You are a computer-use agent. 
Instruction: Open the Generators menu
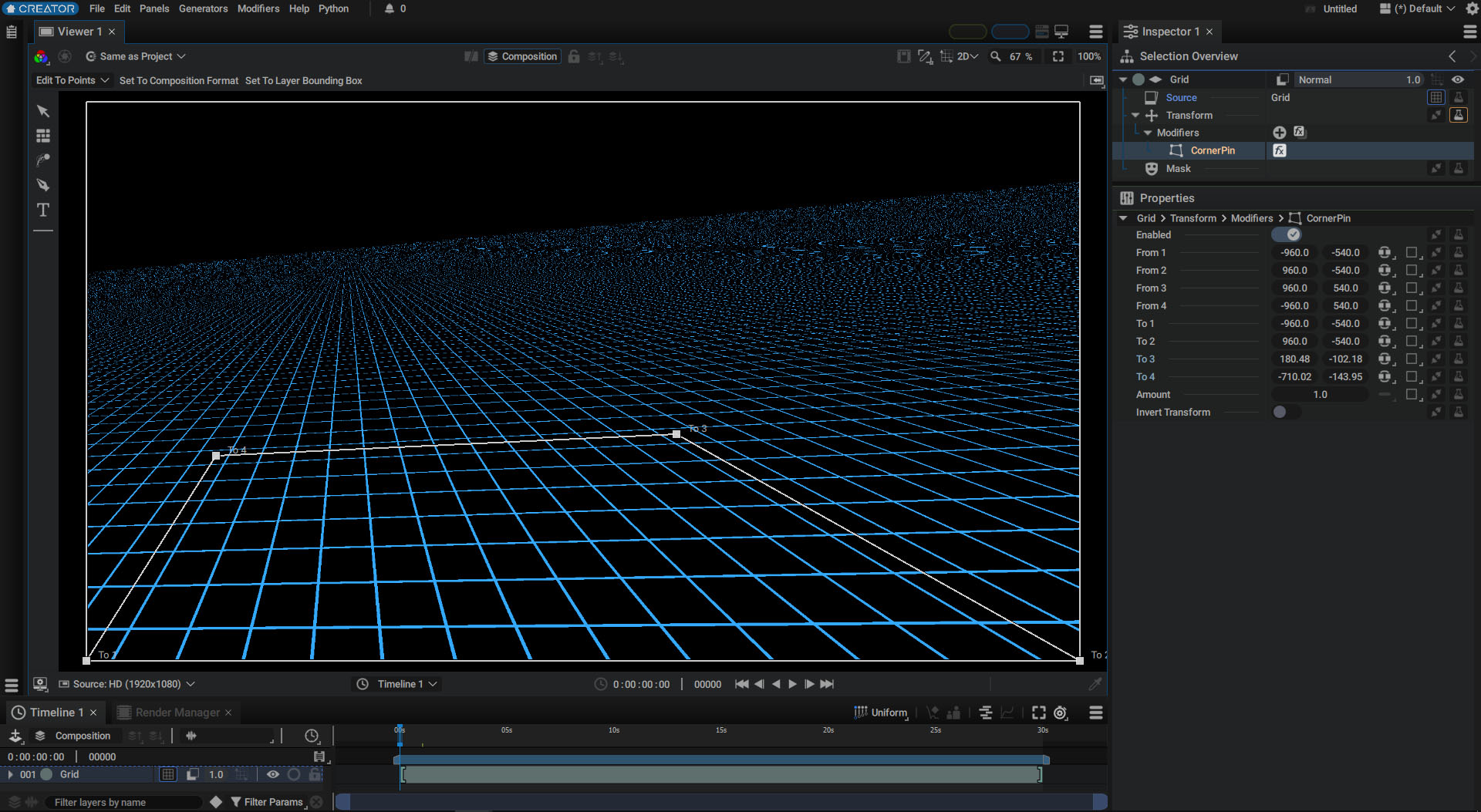point(203,8)
